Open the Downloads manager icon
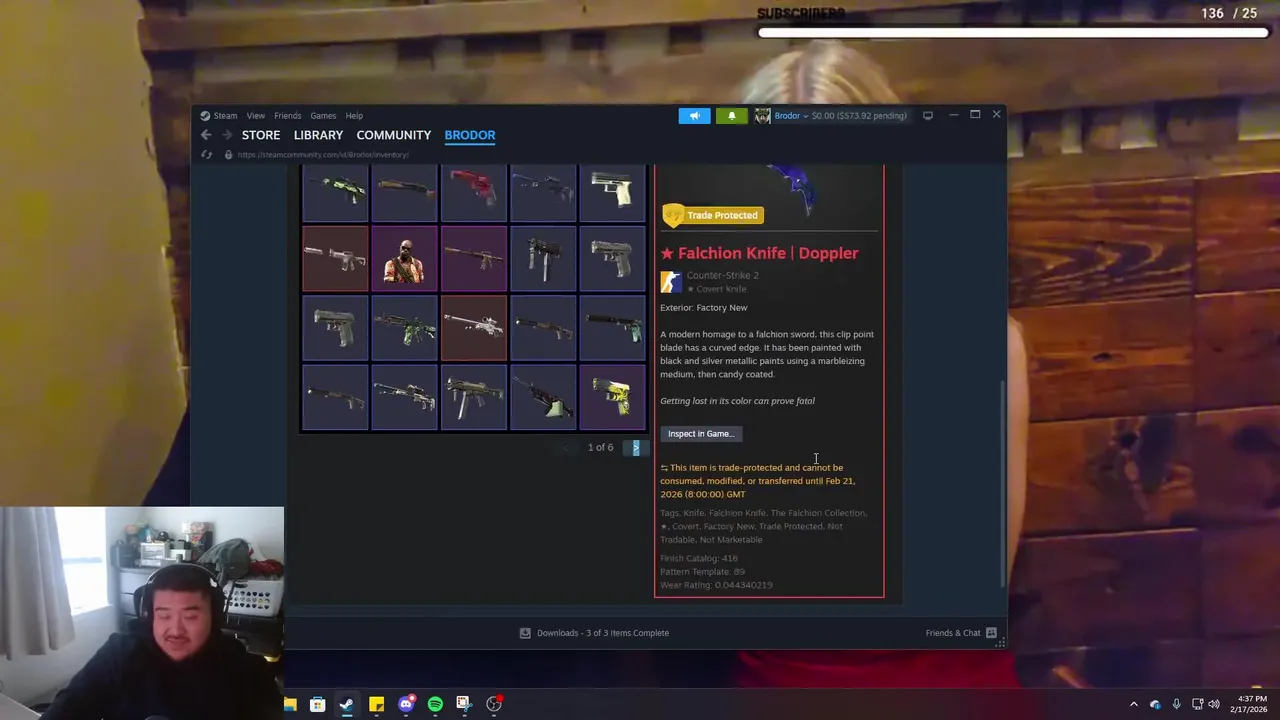1280x720 pixels. 525,633
